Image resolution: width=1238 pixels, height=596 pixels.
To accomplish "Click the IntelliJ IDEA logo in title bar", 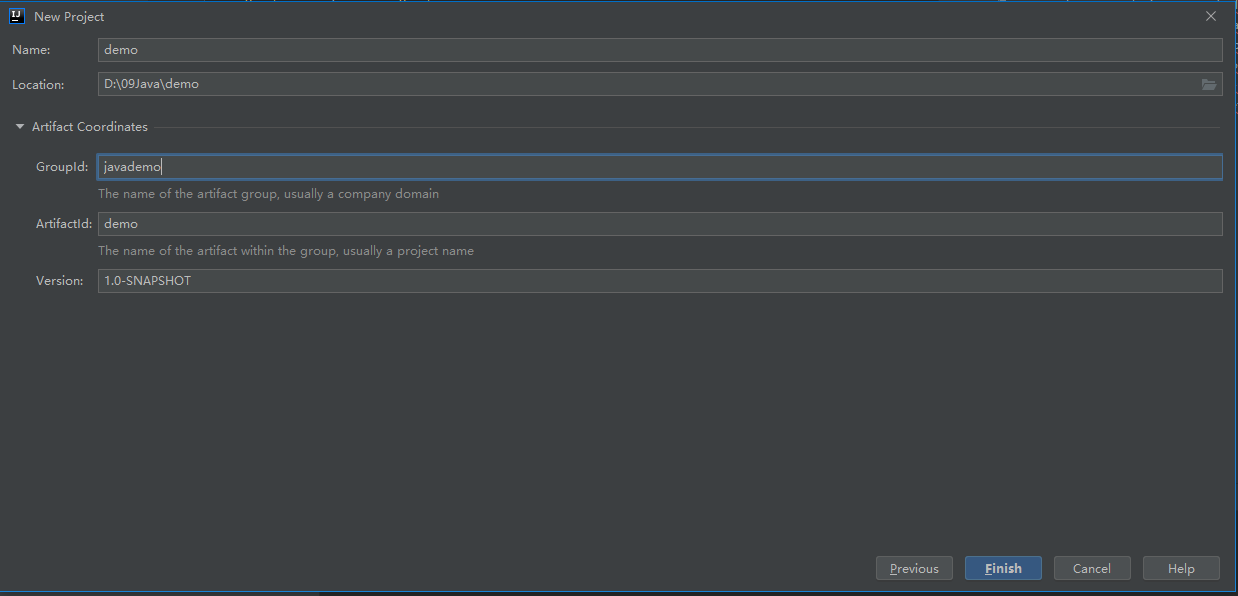I will (17, 16).
